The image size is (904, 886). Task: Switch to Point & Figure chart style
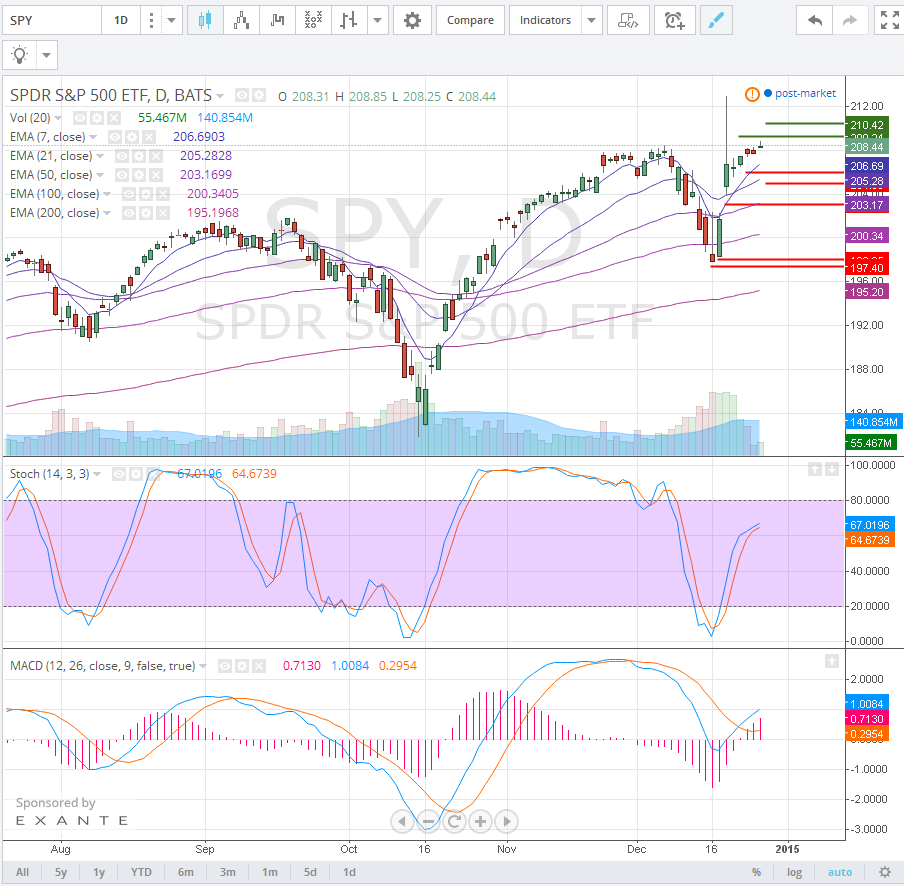click(313, 20)
